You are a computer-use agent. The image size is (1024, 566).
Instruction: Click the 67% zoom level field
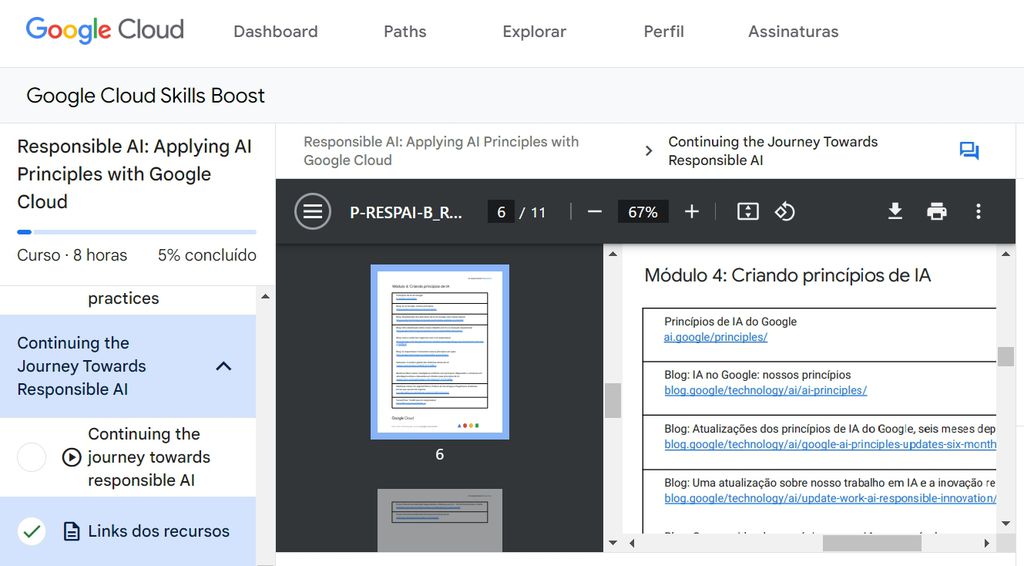[643, 212]
